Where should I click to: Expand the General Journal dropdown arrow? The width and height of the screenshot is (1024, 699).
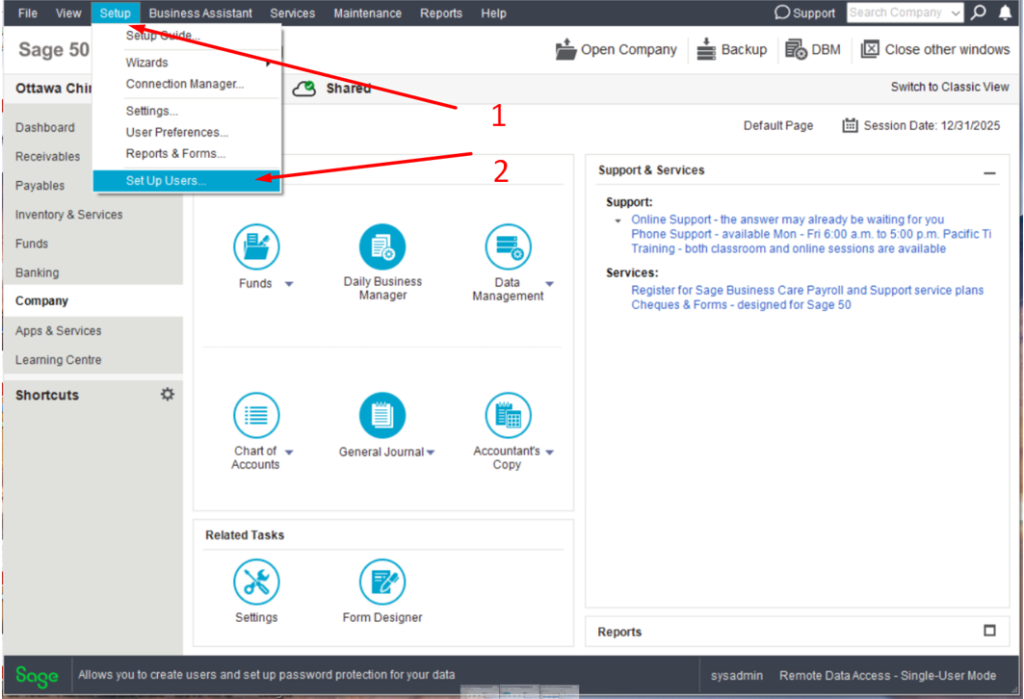tap(431, 452)
